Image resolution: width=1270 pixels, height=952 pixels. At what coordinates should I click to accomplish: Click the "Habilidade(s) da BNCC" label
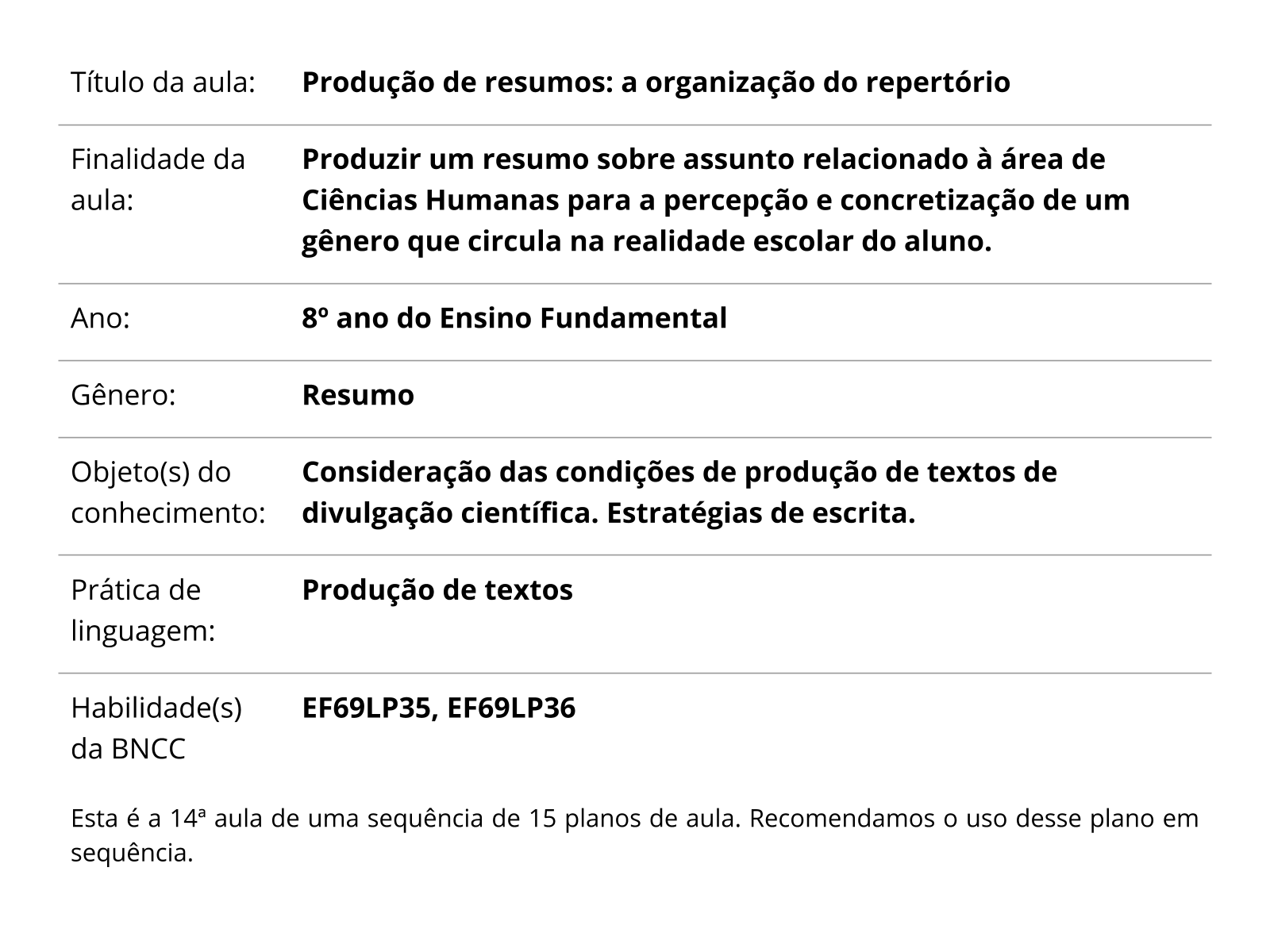[x=156, y=727]
